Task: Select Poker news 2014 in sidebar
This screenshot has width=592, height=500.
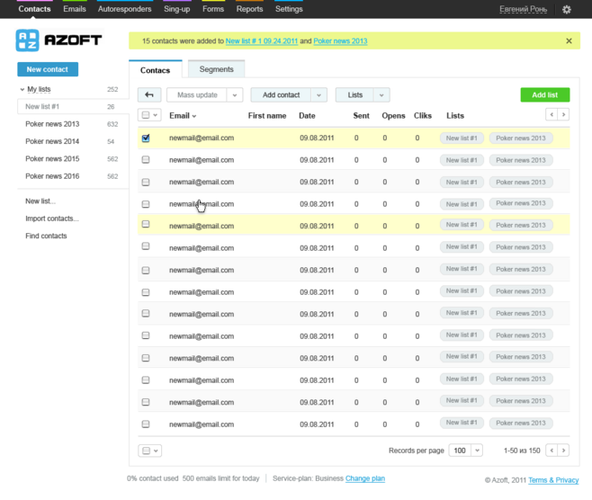Action: pyautogui.click(x=52, y=141)
